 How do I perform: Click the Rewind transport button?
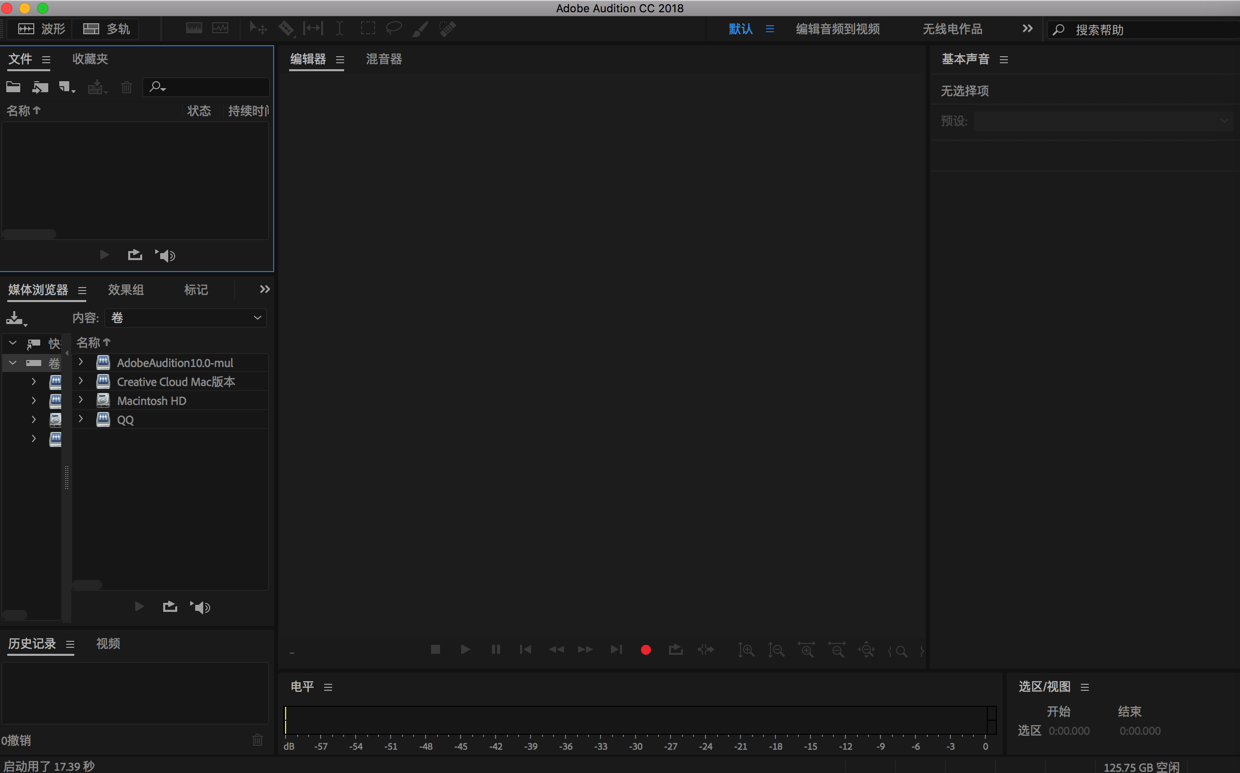tap(556, 650)
